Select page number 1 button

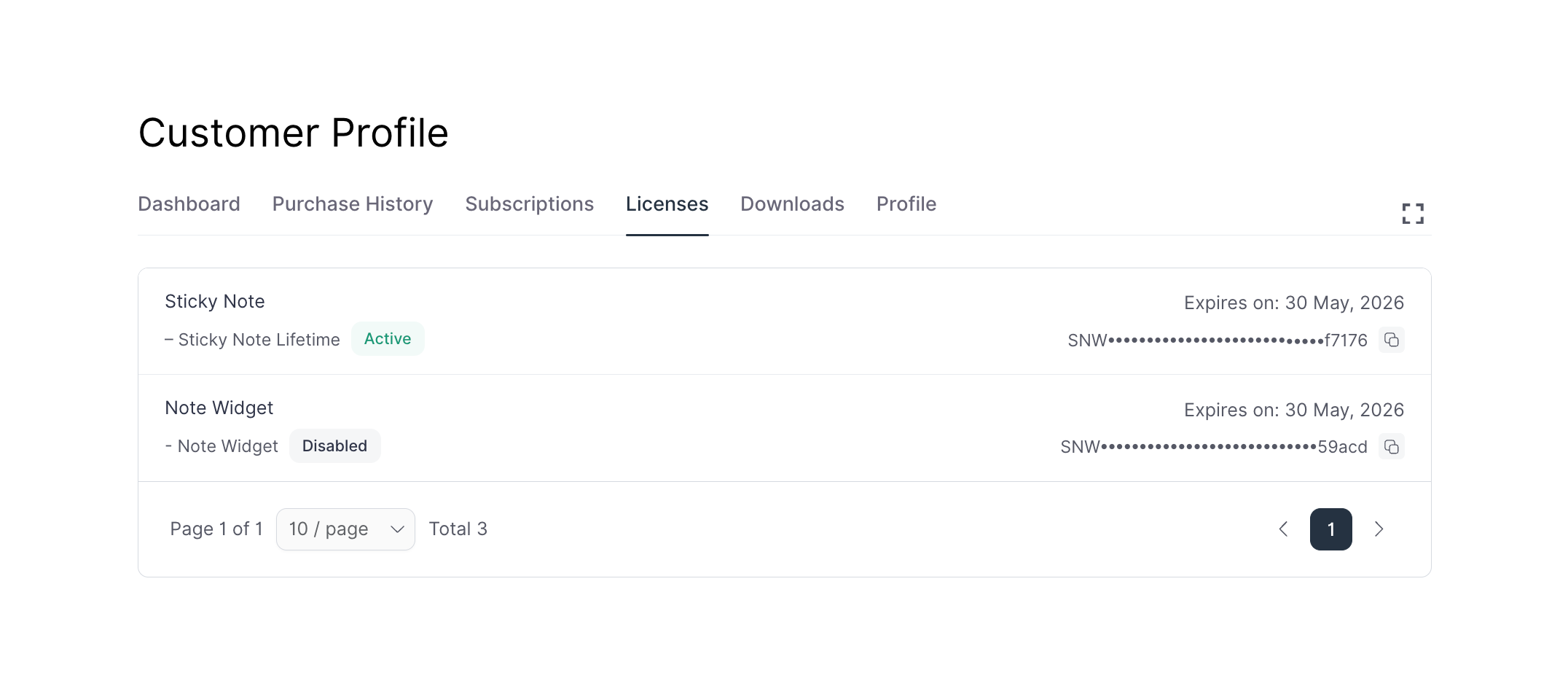1330,529
